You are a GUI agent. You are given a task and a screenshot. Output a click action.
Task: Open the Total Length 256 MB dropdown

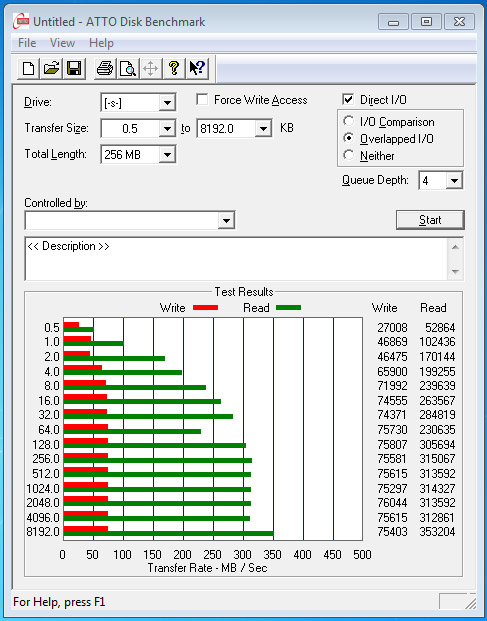[167, 154]
